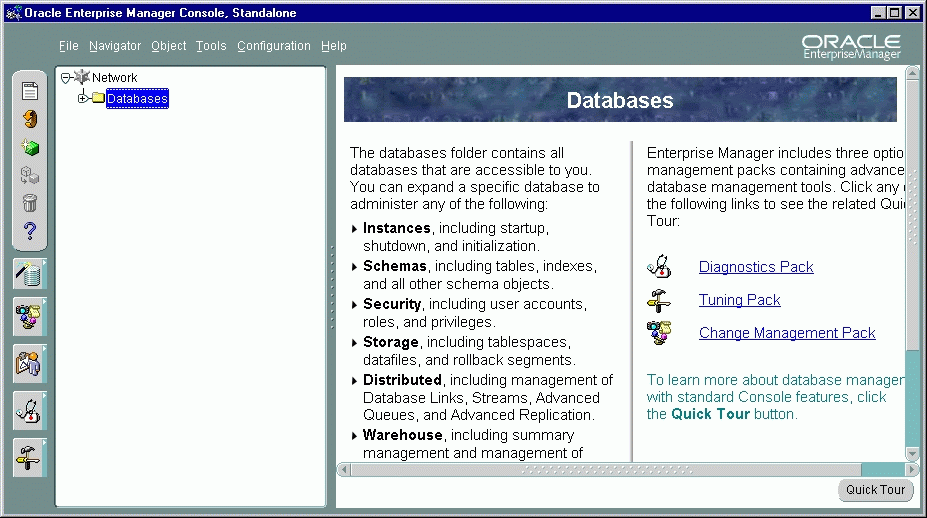This screenshot has width=927, height=518.
Task: Follow the Diagnostics Pack link
Action: tap(755, 267)
